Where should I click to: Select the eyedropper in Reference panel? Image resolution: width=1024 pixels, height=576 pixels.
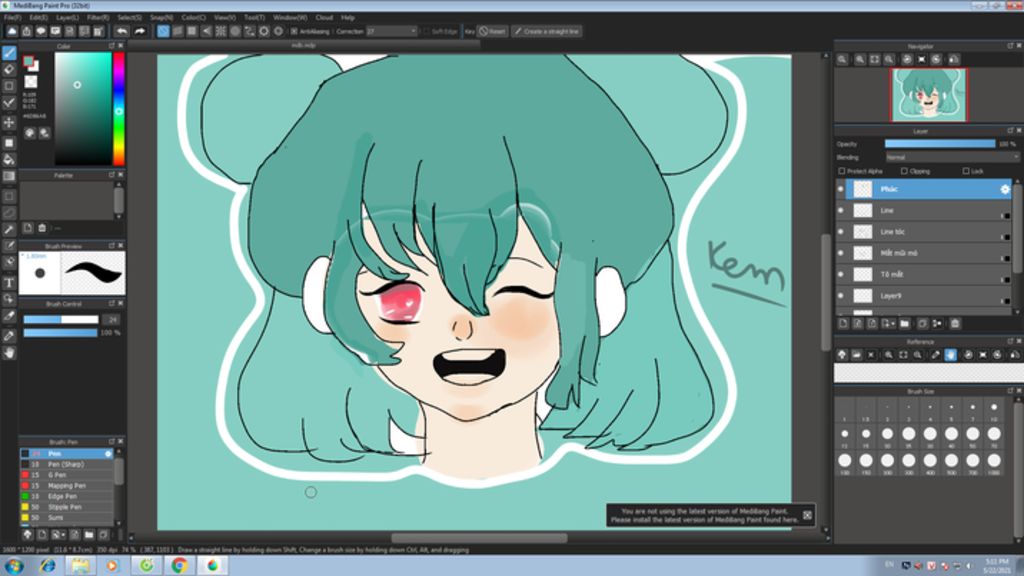pos(935,355)
